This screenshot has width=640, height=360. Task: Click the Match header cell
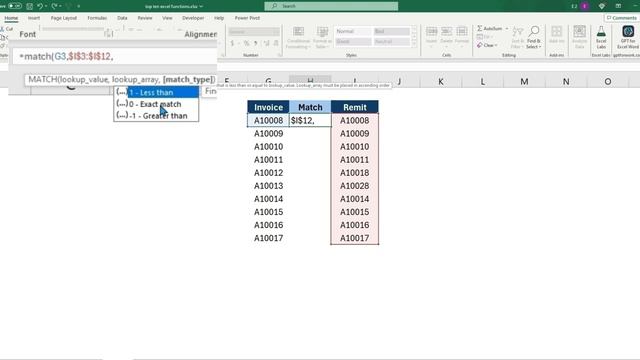point(310,107)
